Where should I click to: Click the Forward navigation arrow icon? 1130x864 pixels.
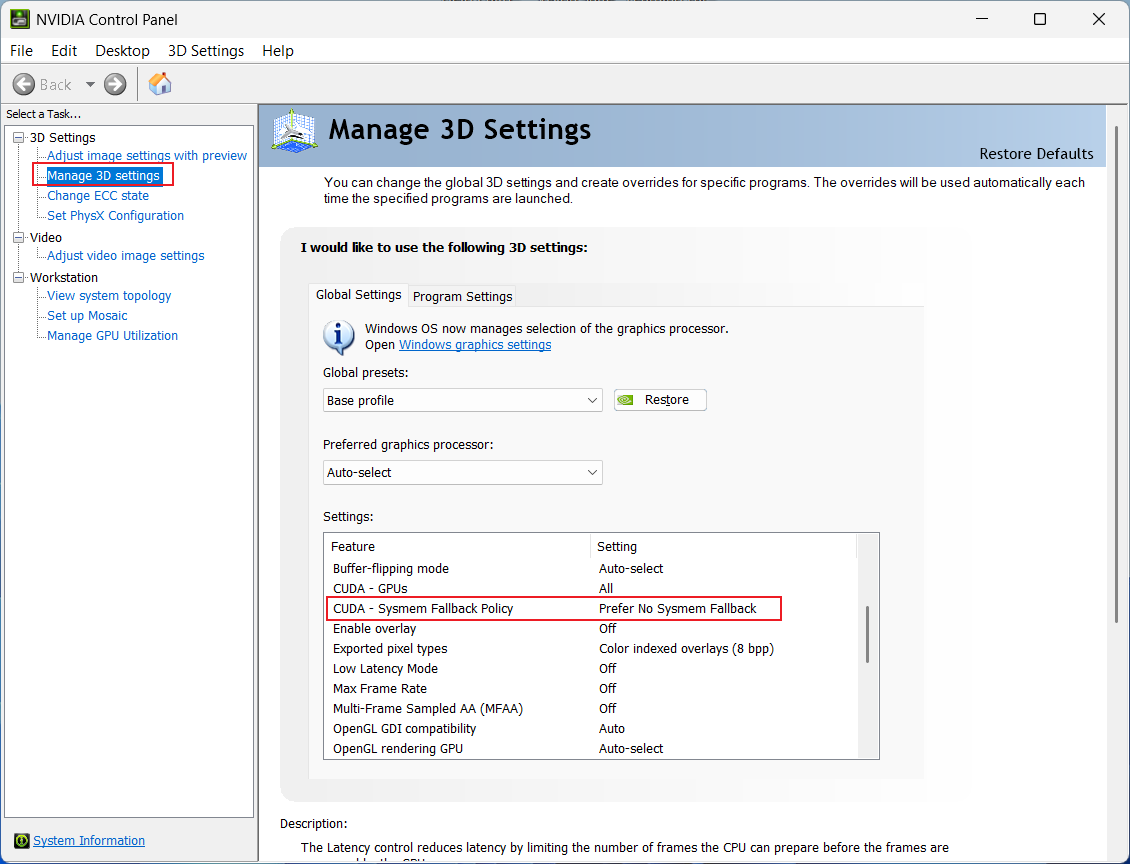pyautogui.click(x=114, y=84)
